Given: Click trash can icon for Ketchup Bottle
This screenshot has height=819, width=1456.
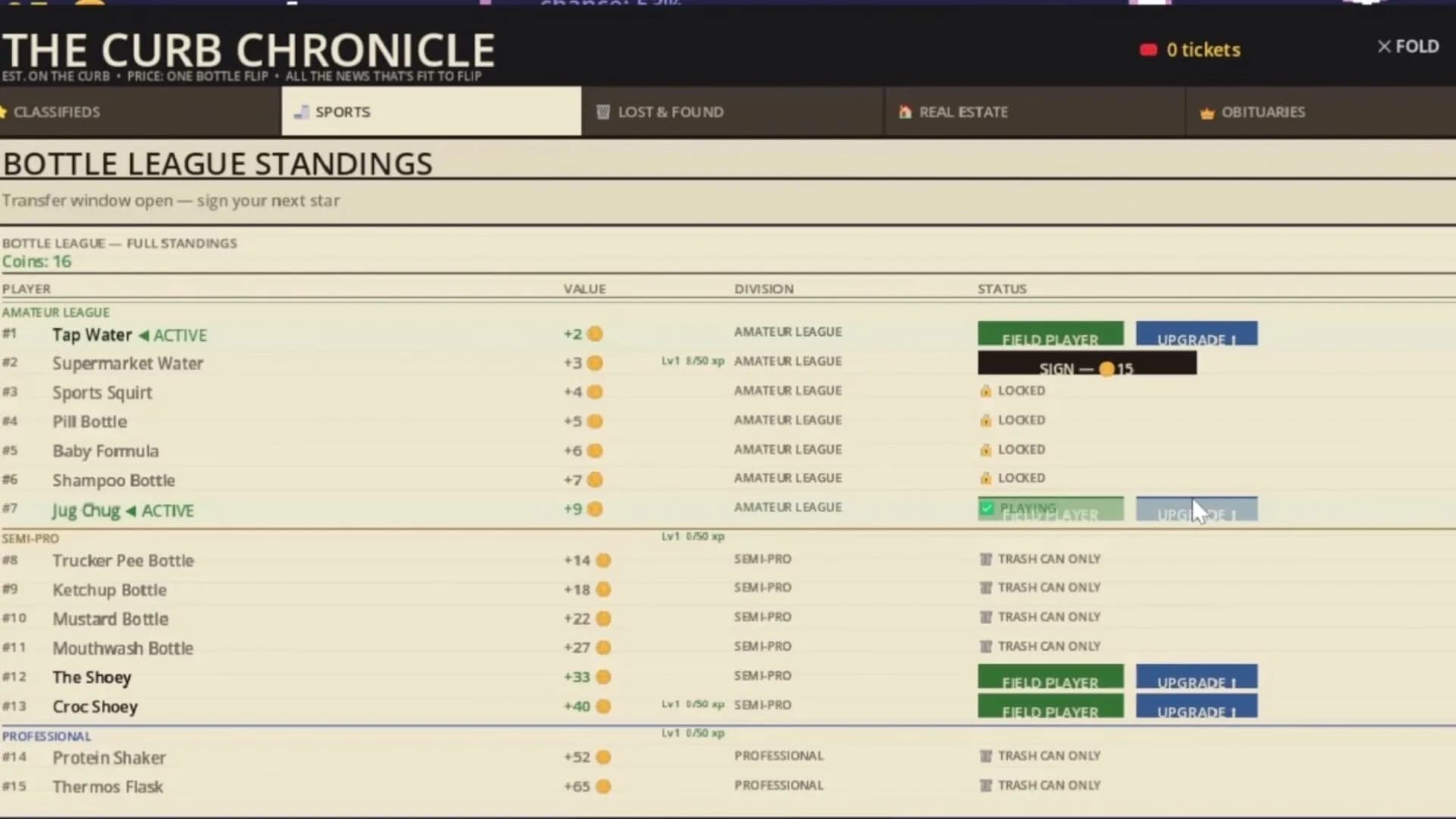Looking at the screenshot, I should [986, 588].
